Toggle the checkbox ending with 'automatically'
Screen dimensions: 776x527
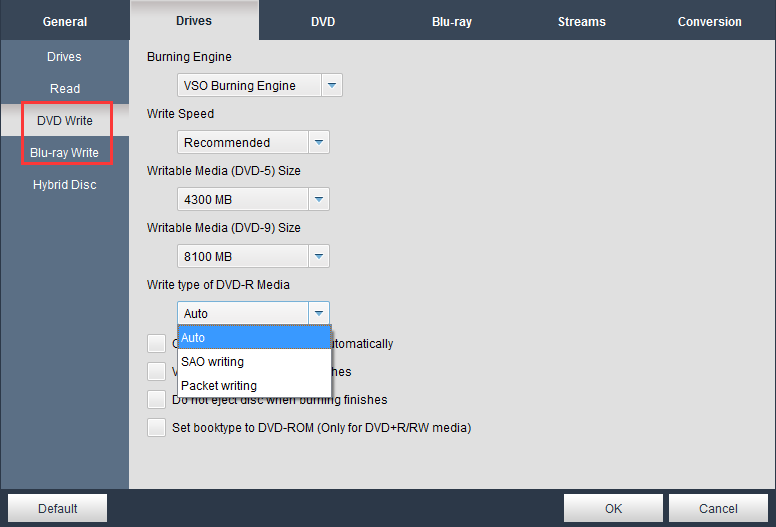156,343
